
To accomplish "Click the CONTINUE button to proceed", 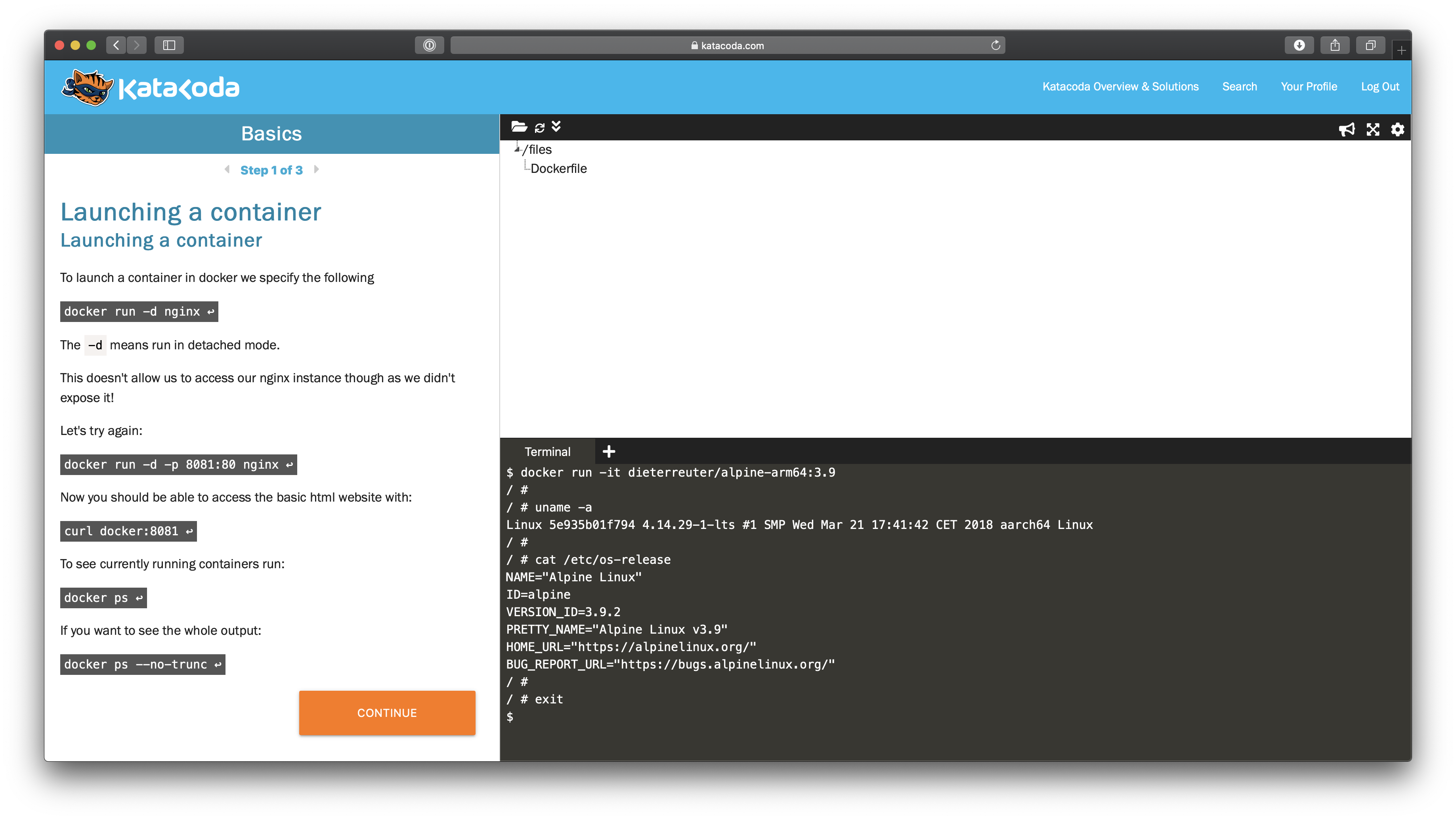I will coord(387,713).
